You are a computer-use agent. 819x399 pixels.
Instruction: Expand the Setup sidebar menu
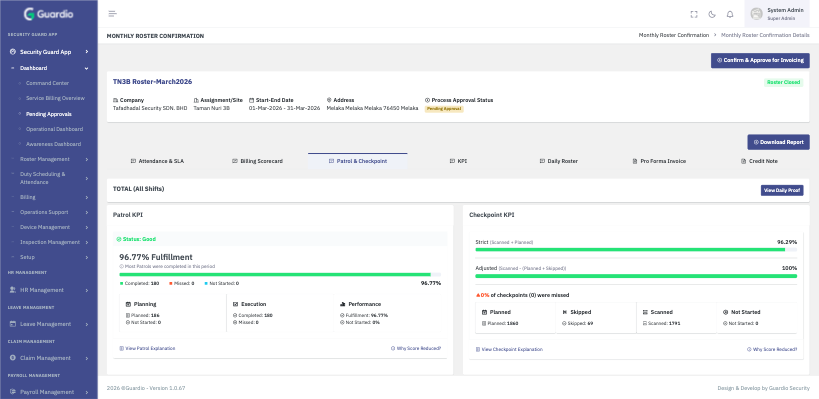click(87, 257)
